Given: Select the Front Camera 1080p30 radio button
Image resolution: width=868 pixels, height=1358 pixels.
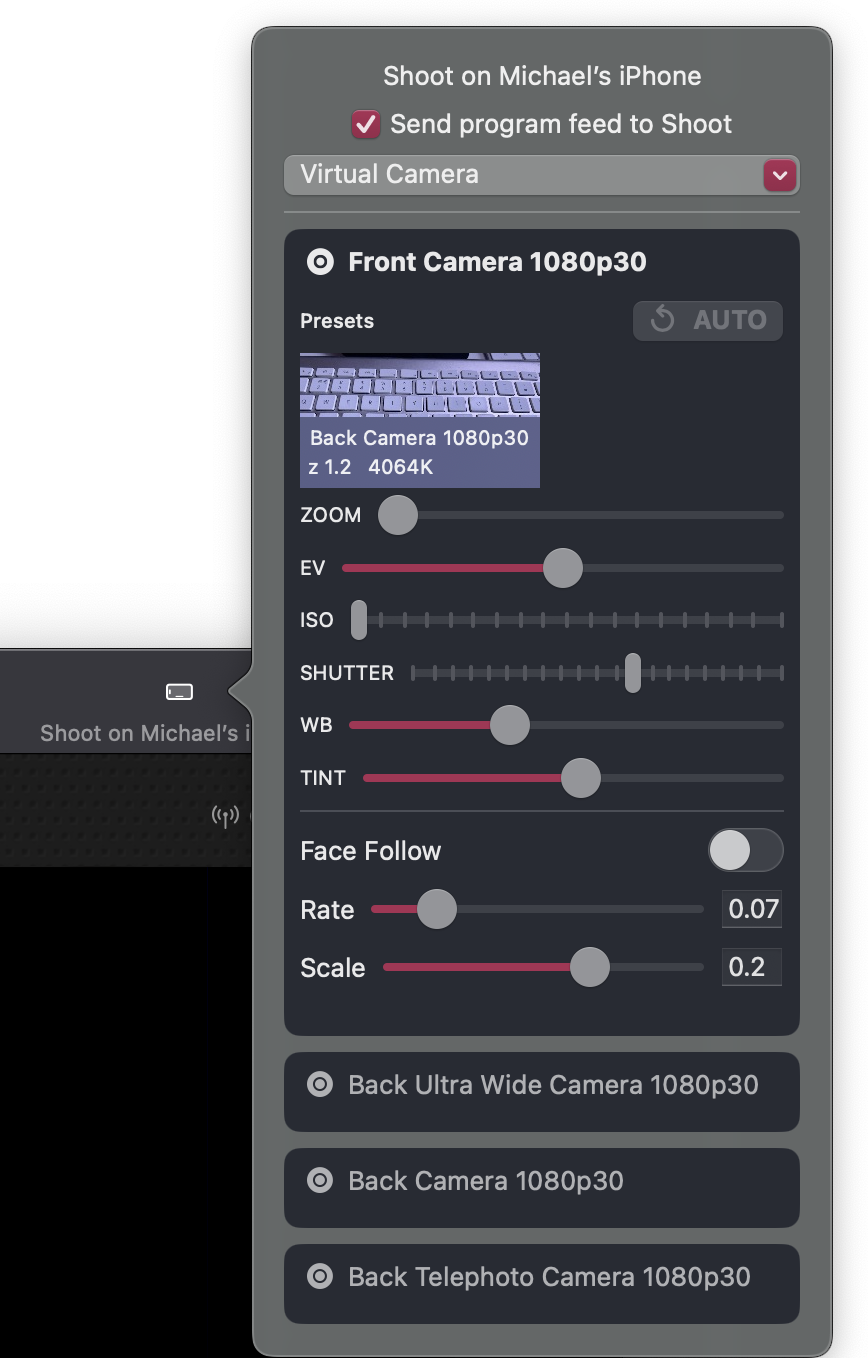Looking at the screenshot, I should pyautogui.click(x=320, y=263).
